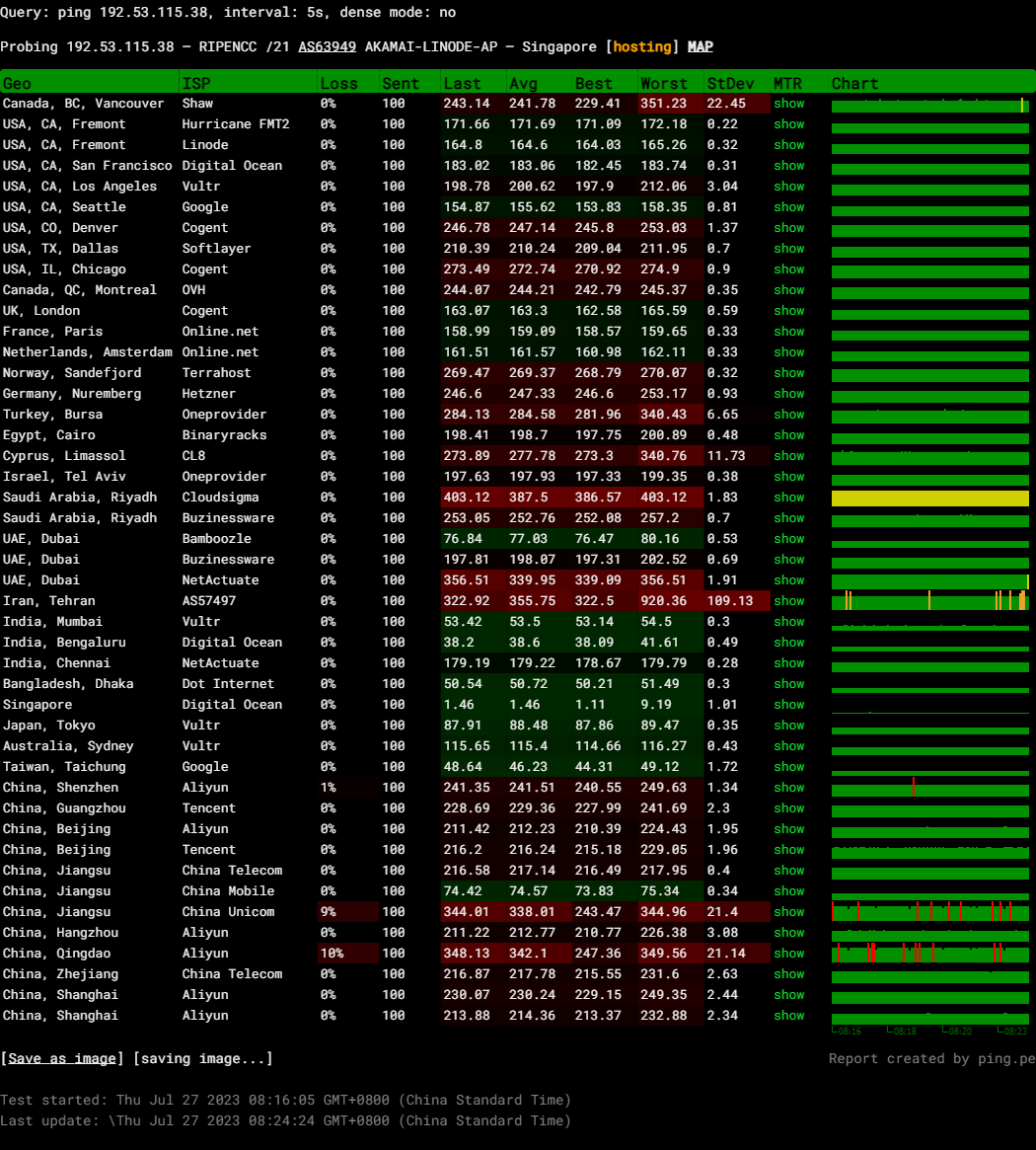1036x1150 pixels.
Task: Open the MAP link
Action: pos(701,47)
